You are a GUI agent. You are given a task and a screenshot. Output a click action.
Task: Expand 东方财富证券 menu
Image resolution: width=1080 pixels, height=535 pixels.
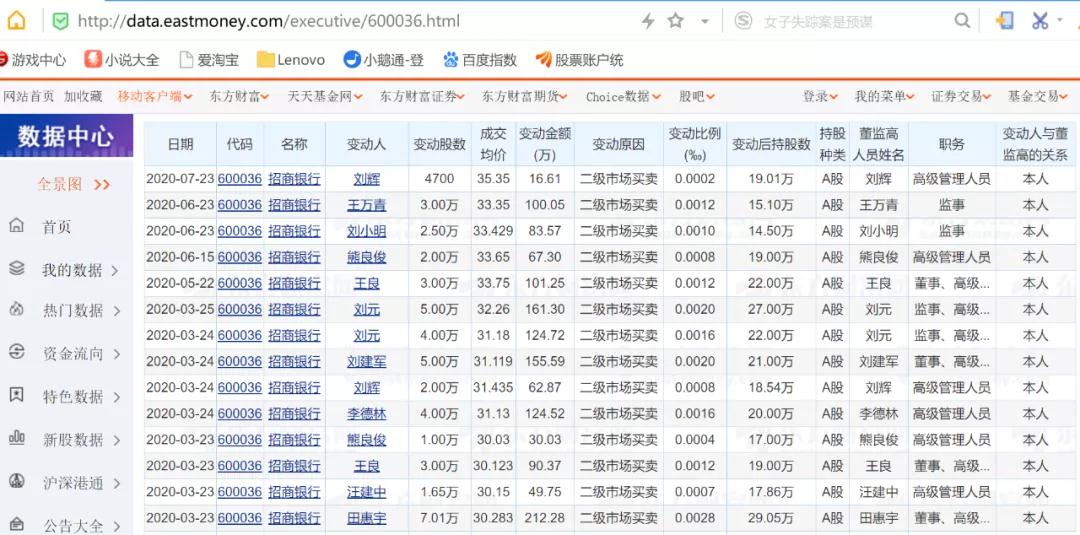[422, 96]
